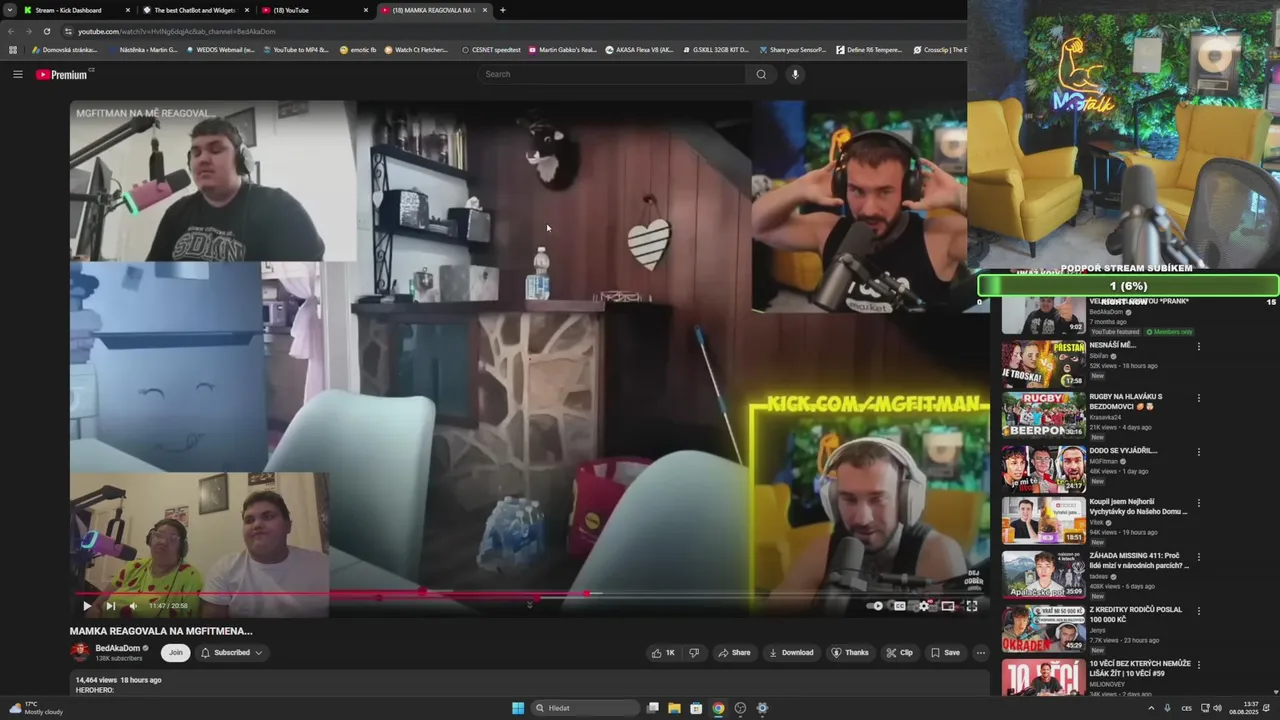Download this video
This screenshot has height=720, width=1280.
coord(791,653)
